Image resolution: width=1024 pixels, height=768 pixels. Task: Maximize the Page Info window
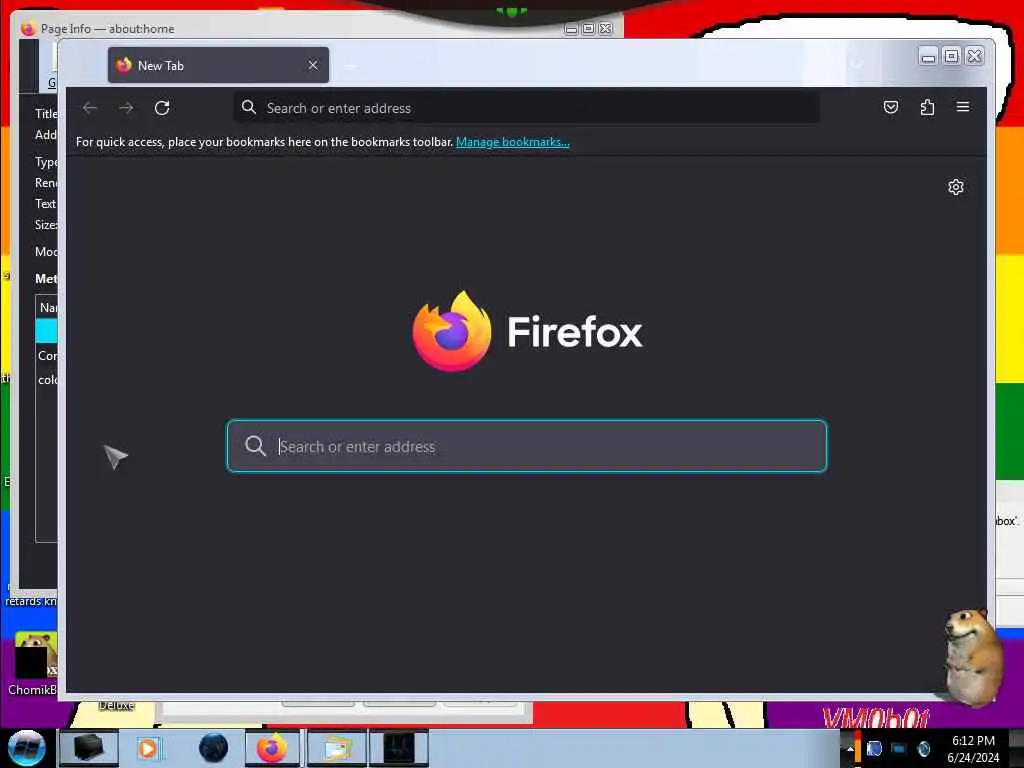point(588,29)
